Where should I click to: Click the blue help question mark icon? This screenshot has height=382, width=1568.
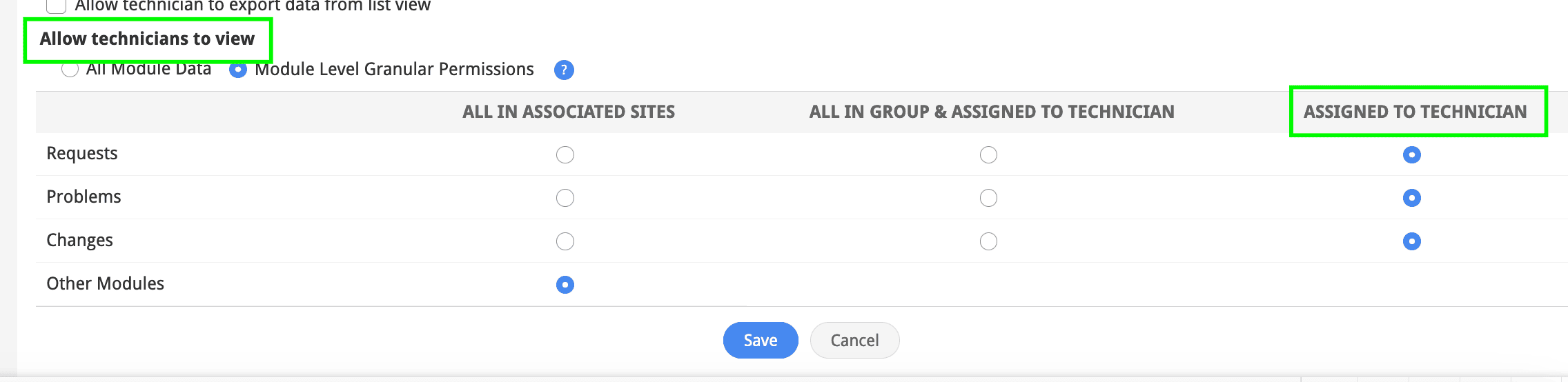click(x=564, y=70)
